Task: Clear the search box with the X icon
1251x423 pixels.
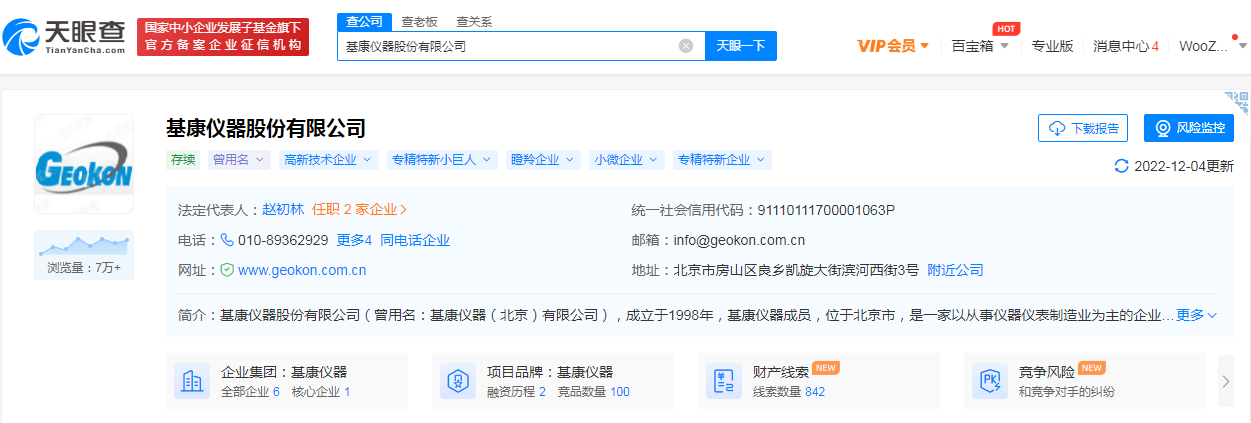Action: coord(686,46)
